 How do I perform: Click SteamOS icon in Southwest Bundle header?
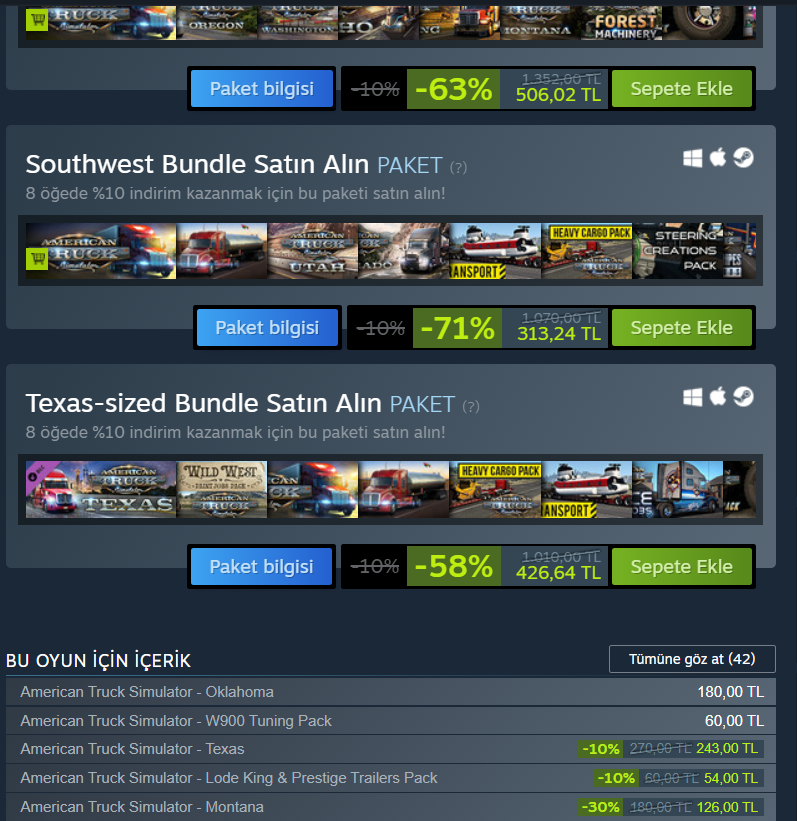point(743,158)
